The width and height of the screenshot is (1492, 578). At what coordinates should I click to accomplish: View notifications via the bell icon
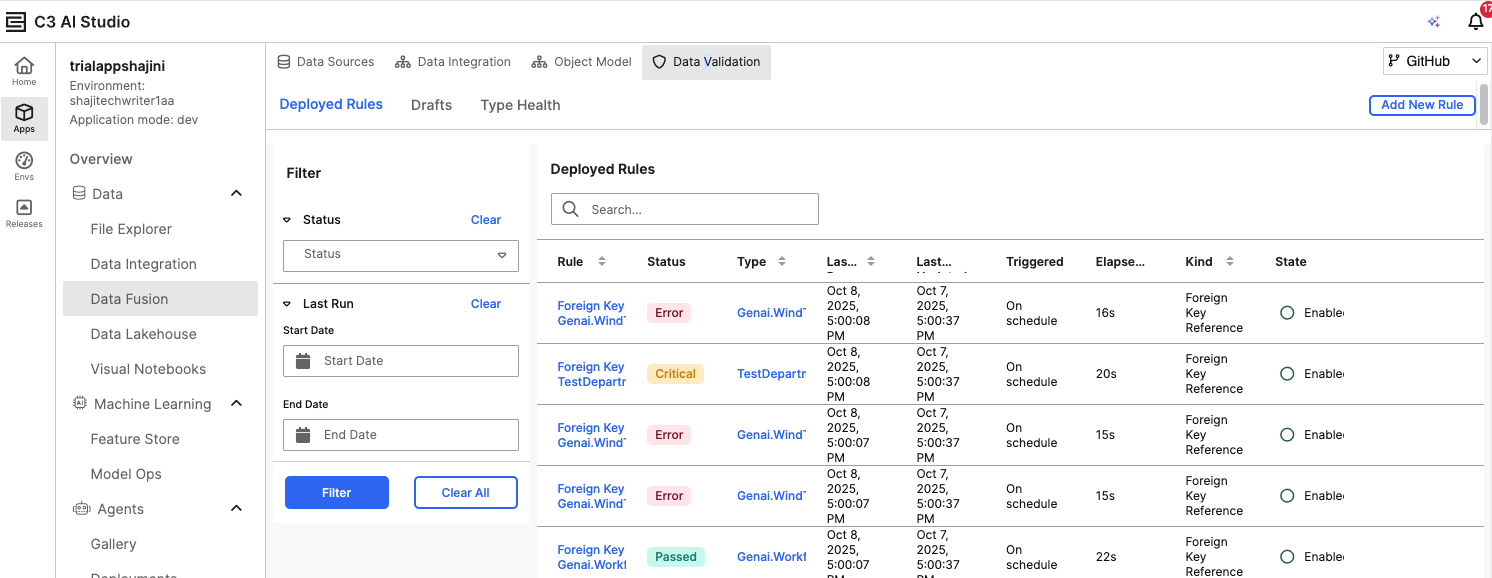click(x=1475, y=22)
